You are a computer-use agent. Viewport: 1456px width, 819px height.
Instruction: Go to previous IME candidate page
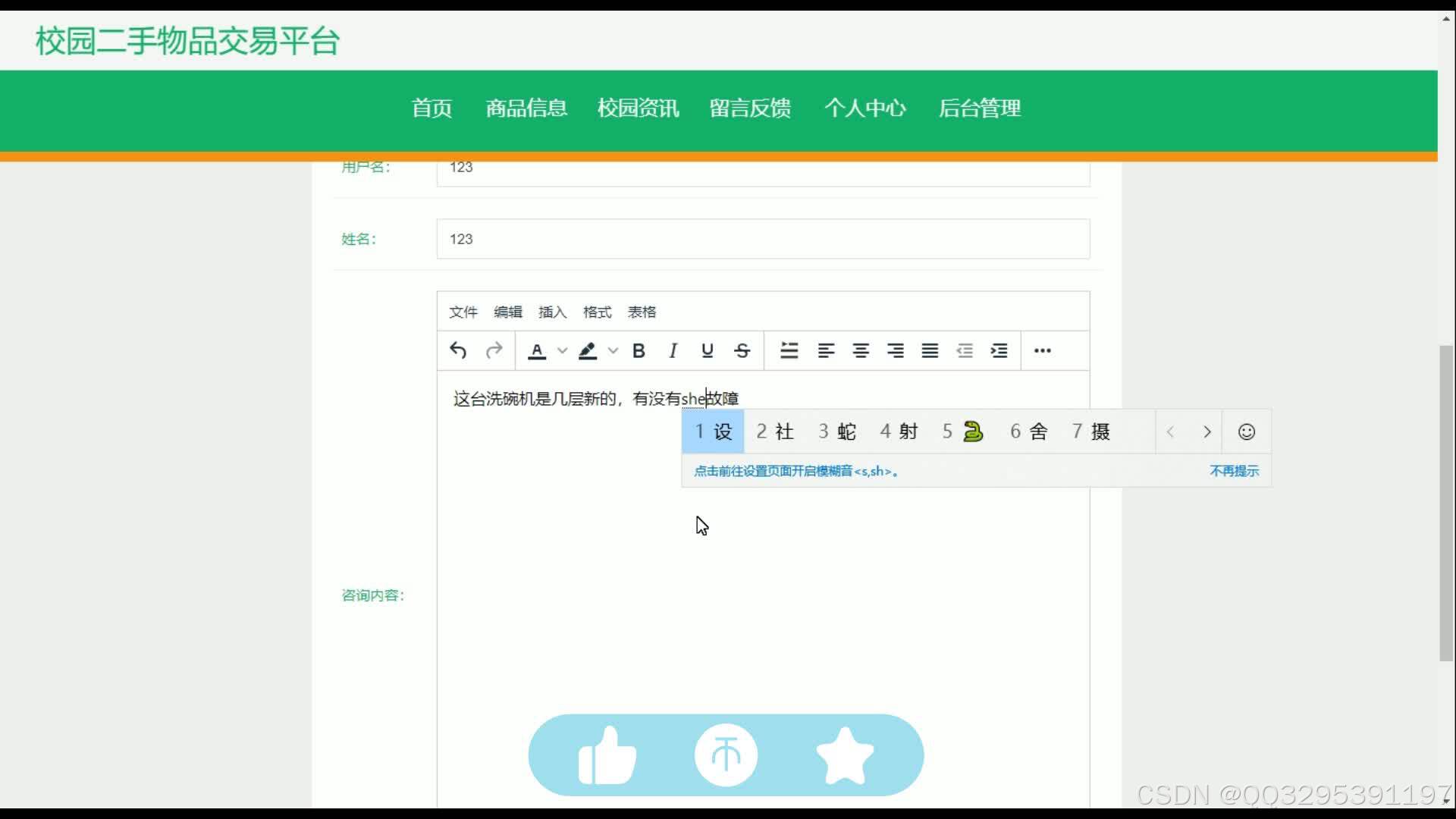coord(1171,432)
